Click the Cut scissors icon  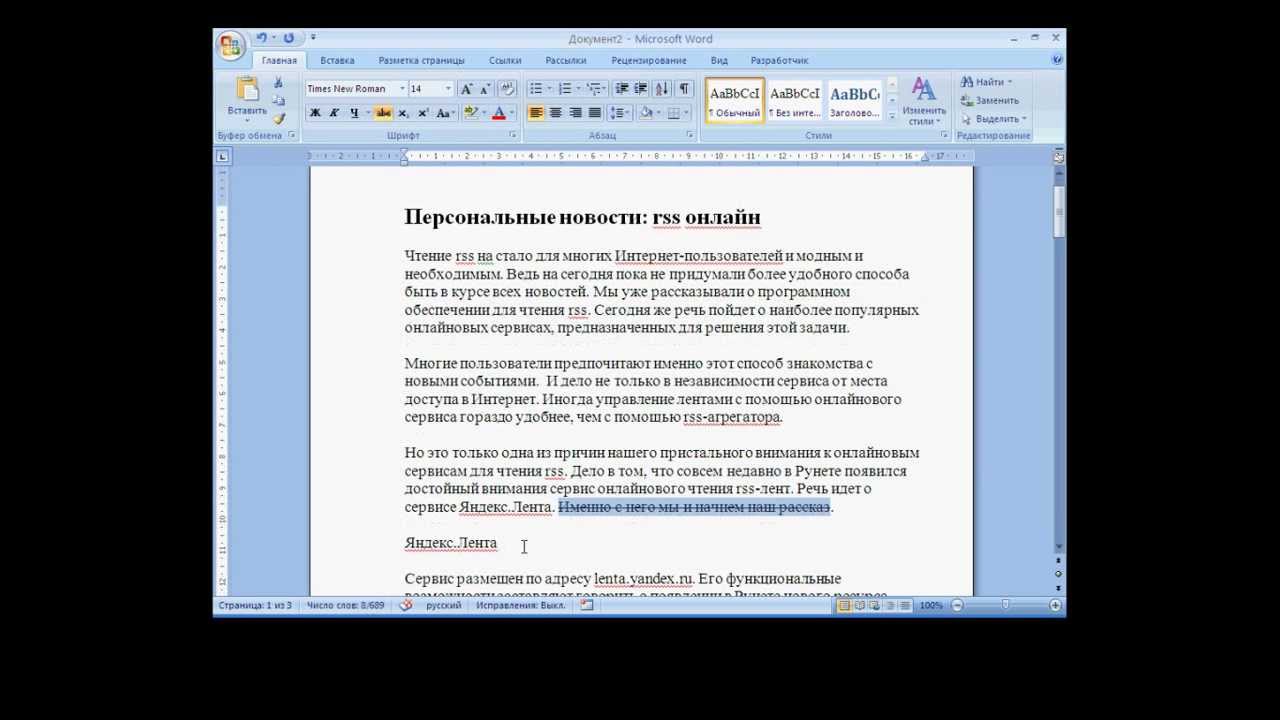click(x=279, y=82)
